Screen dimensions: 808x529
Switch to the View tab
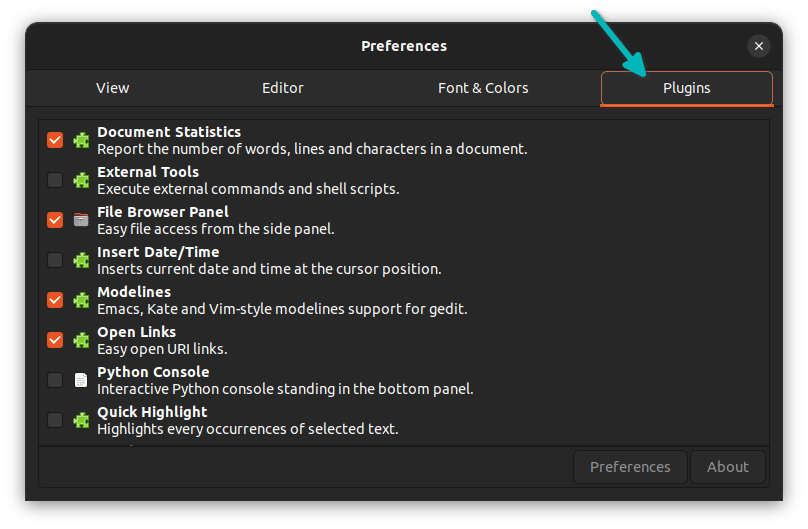click(x=112, y=88)
